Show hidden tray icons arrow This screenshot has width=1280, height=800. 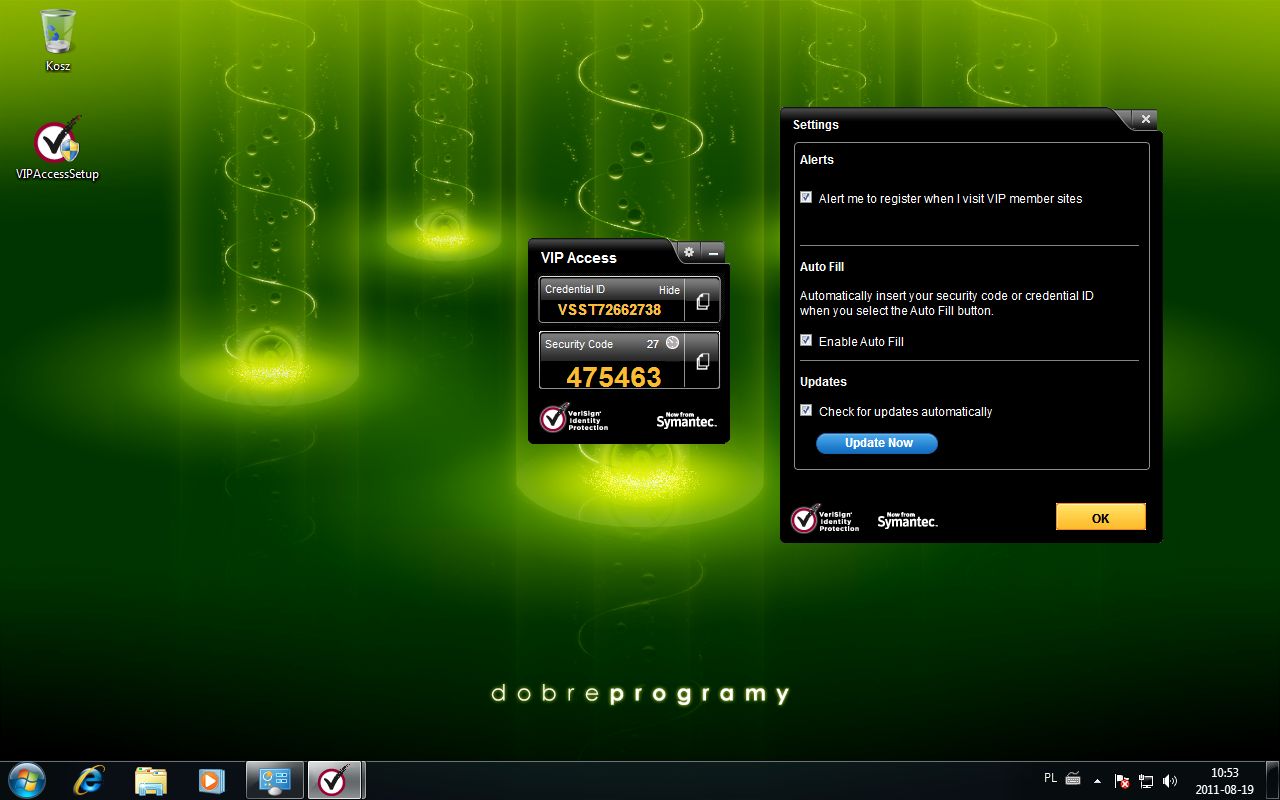pyautogui.click(x=1097, y=780)
